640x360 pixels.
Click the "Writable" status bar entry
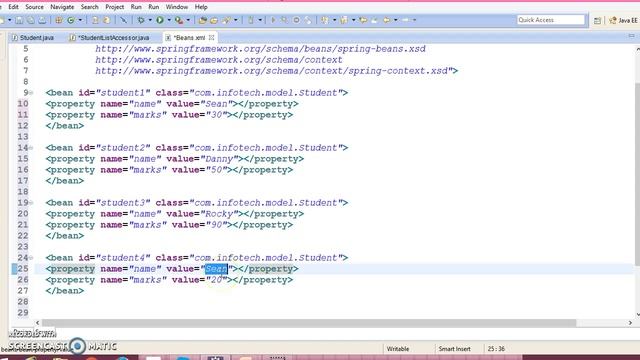pyautogui.click(x=398, y=349)
